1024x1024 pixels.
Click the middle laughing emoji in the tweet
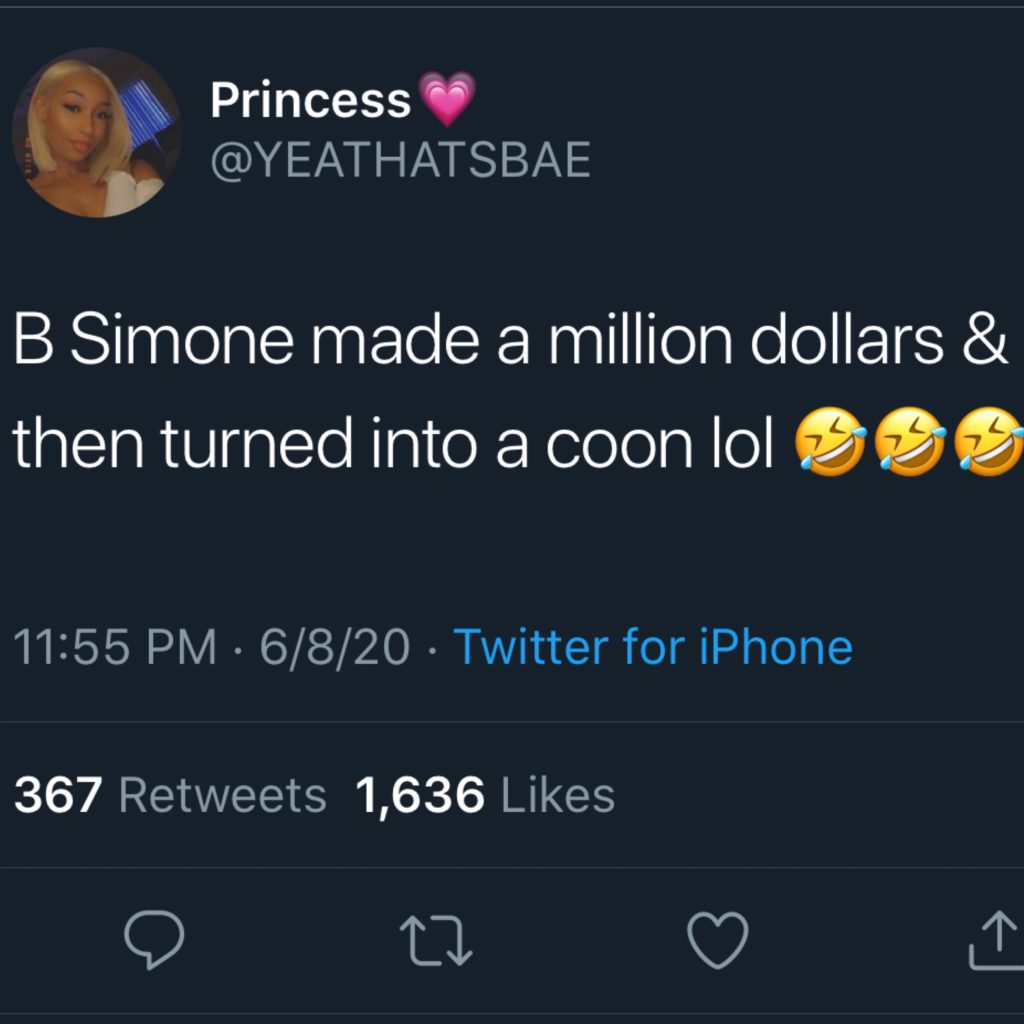(908, 446)
